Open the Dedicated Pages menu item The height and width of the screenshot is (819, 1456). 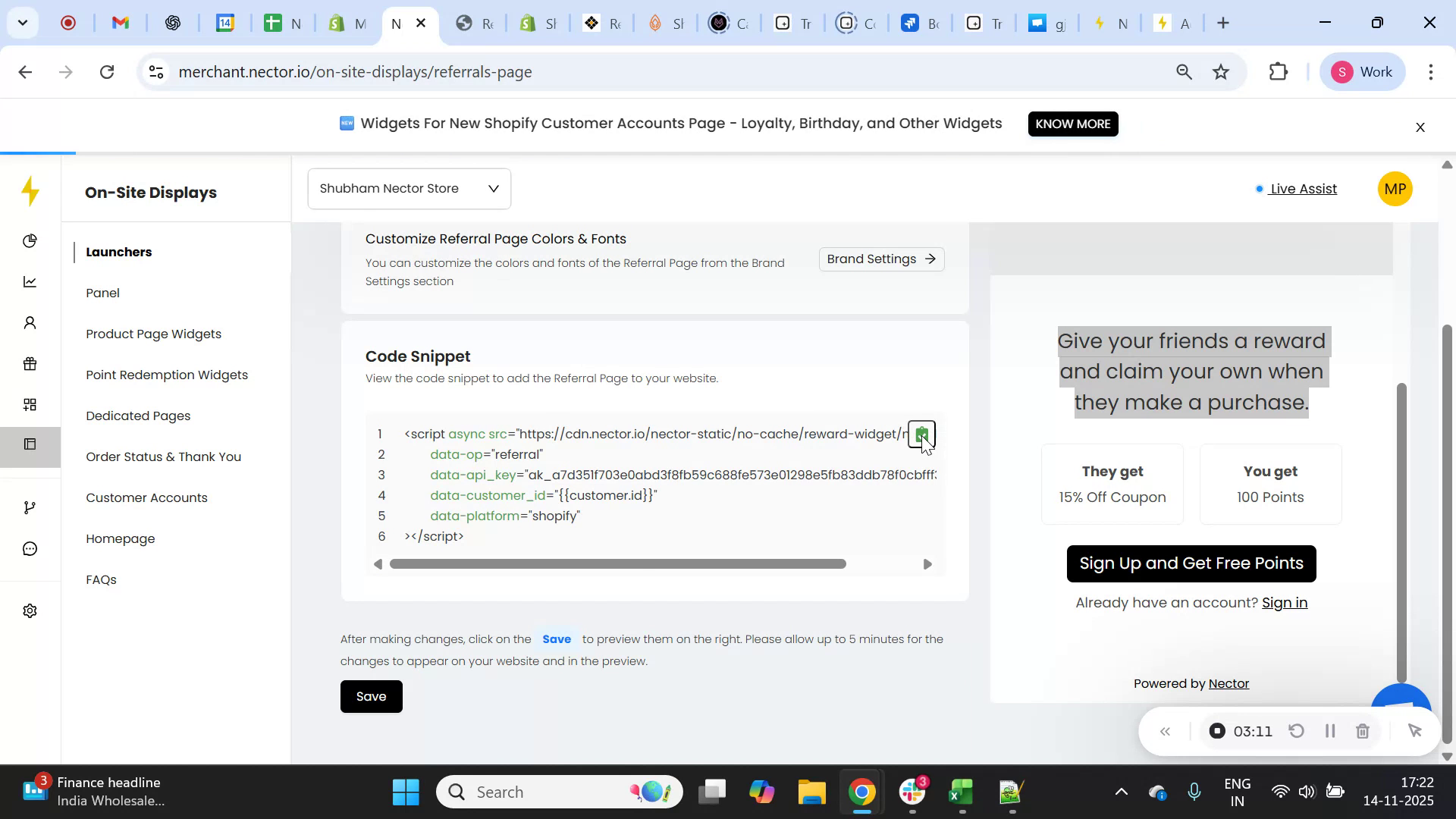(138, 416)
